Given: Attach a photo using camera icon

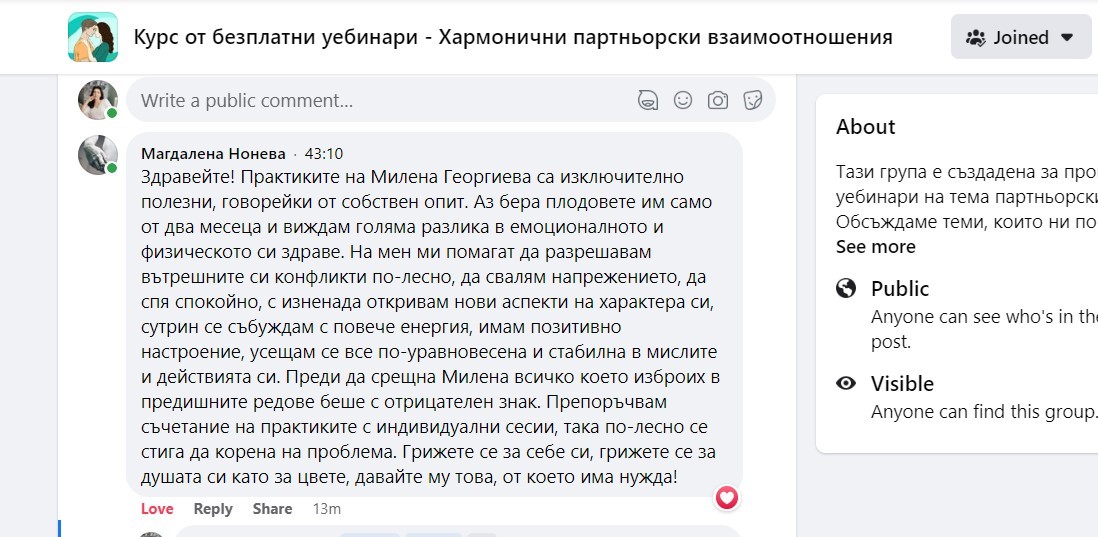Looking at the screenshot, I should [717, 100].
